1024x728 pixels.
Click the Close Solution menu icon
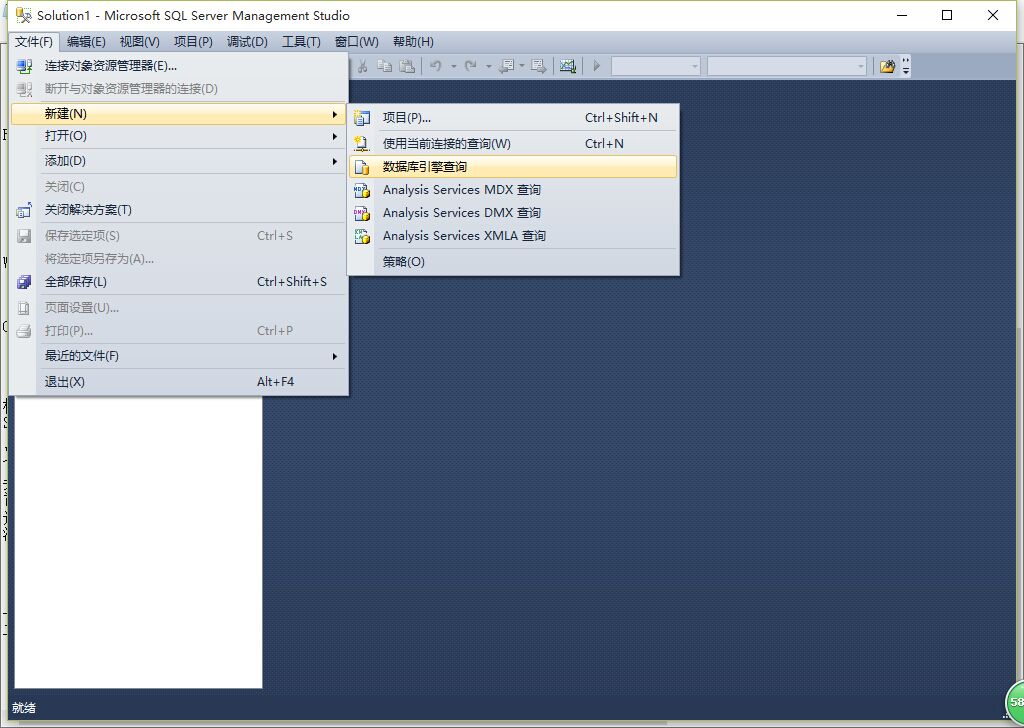tap(24, 210)
